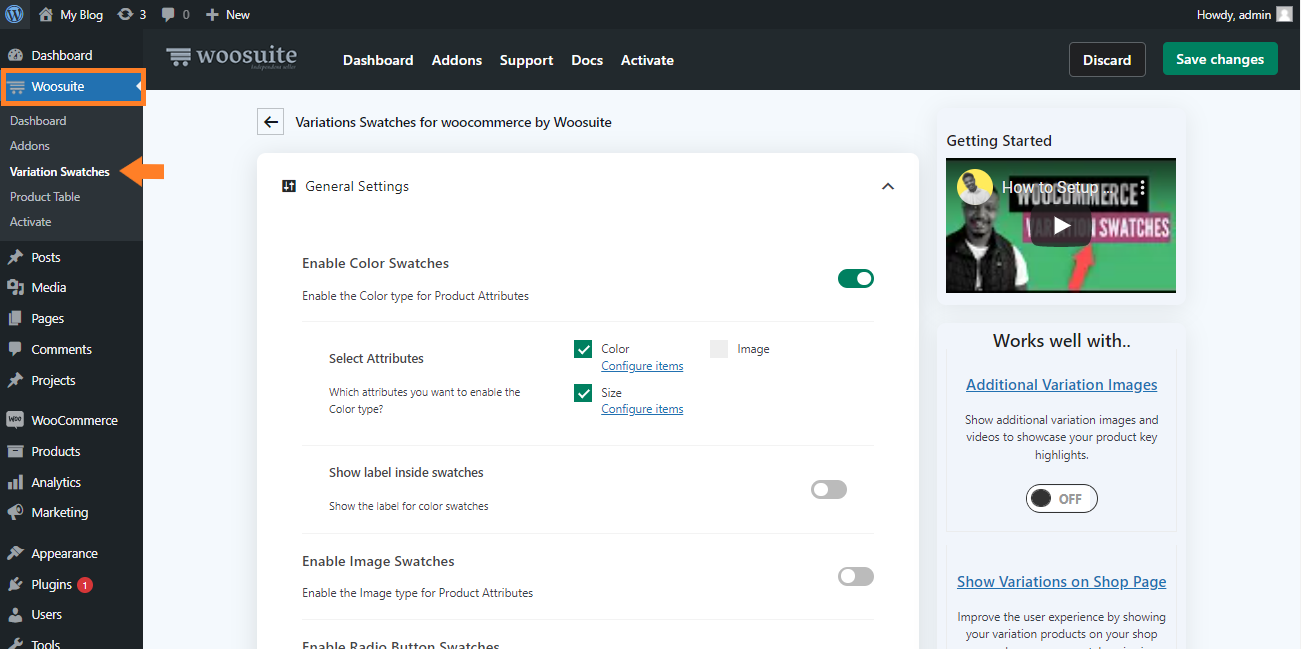The height and width of the screenshot is (649, 1301).
Task: Click the admin avatar icon
Action: pyautogui.click(x=1284, y=14)
